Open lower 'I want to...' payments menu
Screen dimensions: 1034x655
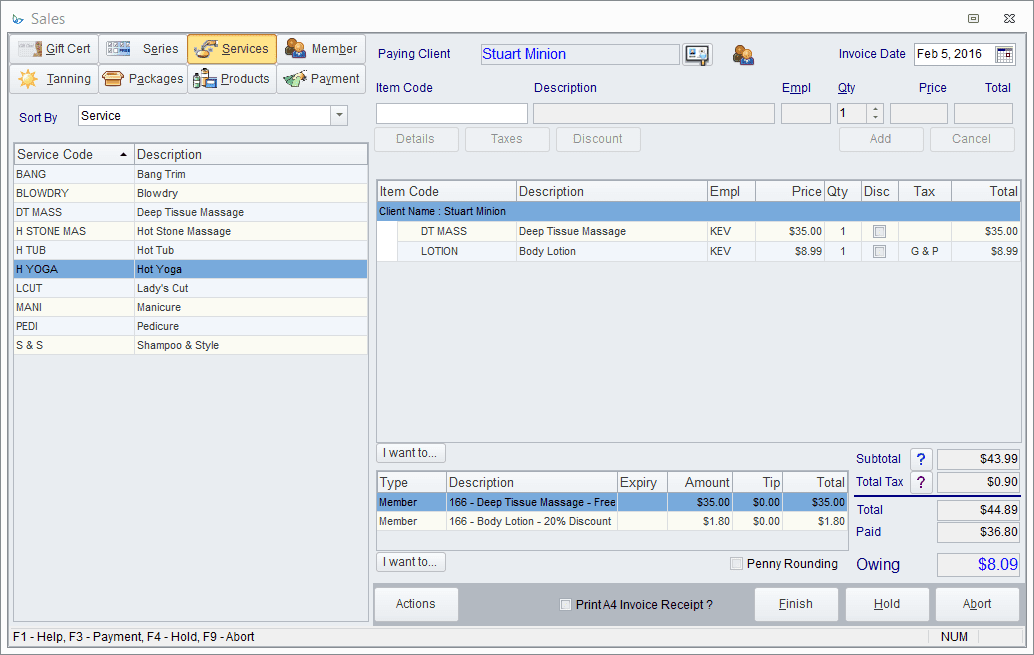(x=411, y=562)
